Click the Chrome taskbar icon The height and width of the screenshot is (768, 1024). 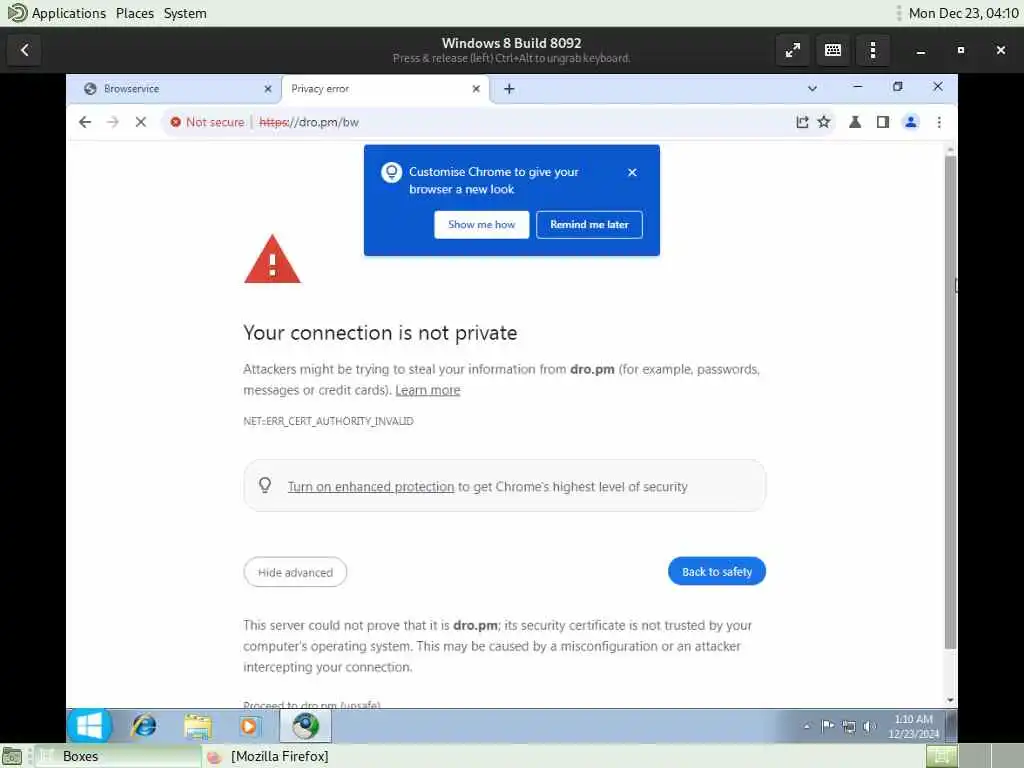pyautogui.click(x=305, y=726)
